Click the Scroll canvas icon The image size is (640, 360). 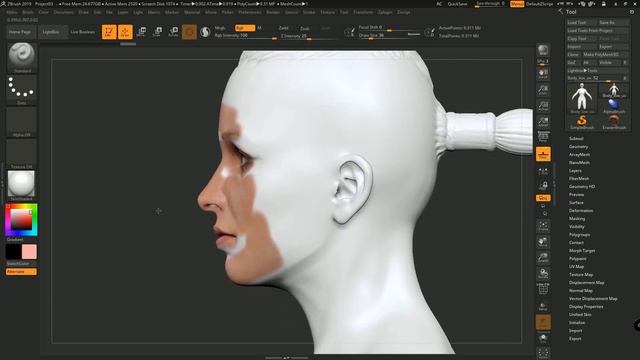point(543,74)
